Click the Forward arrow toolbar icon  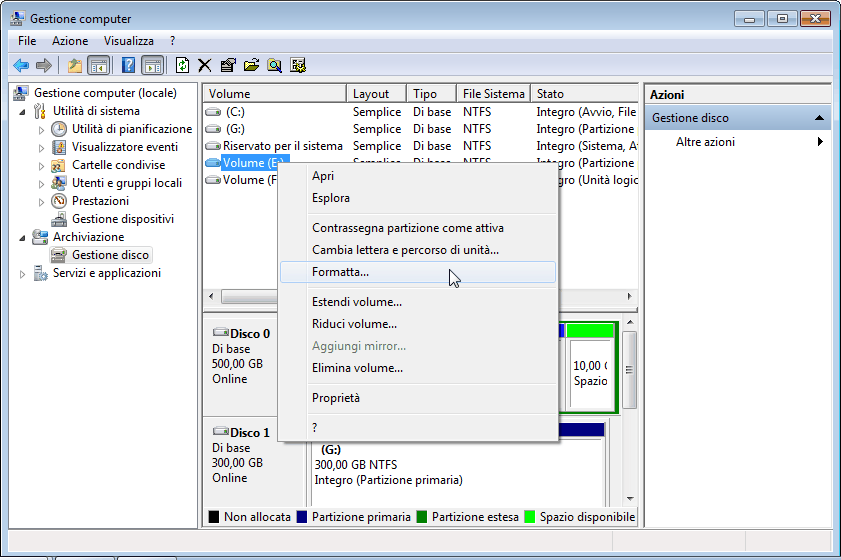[x=43, y=65]
